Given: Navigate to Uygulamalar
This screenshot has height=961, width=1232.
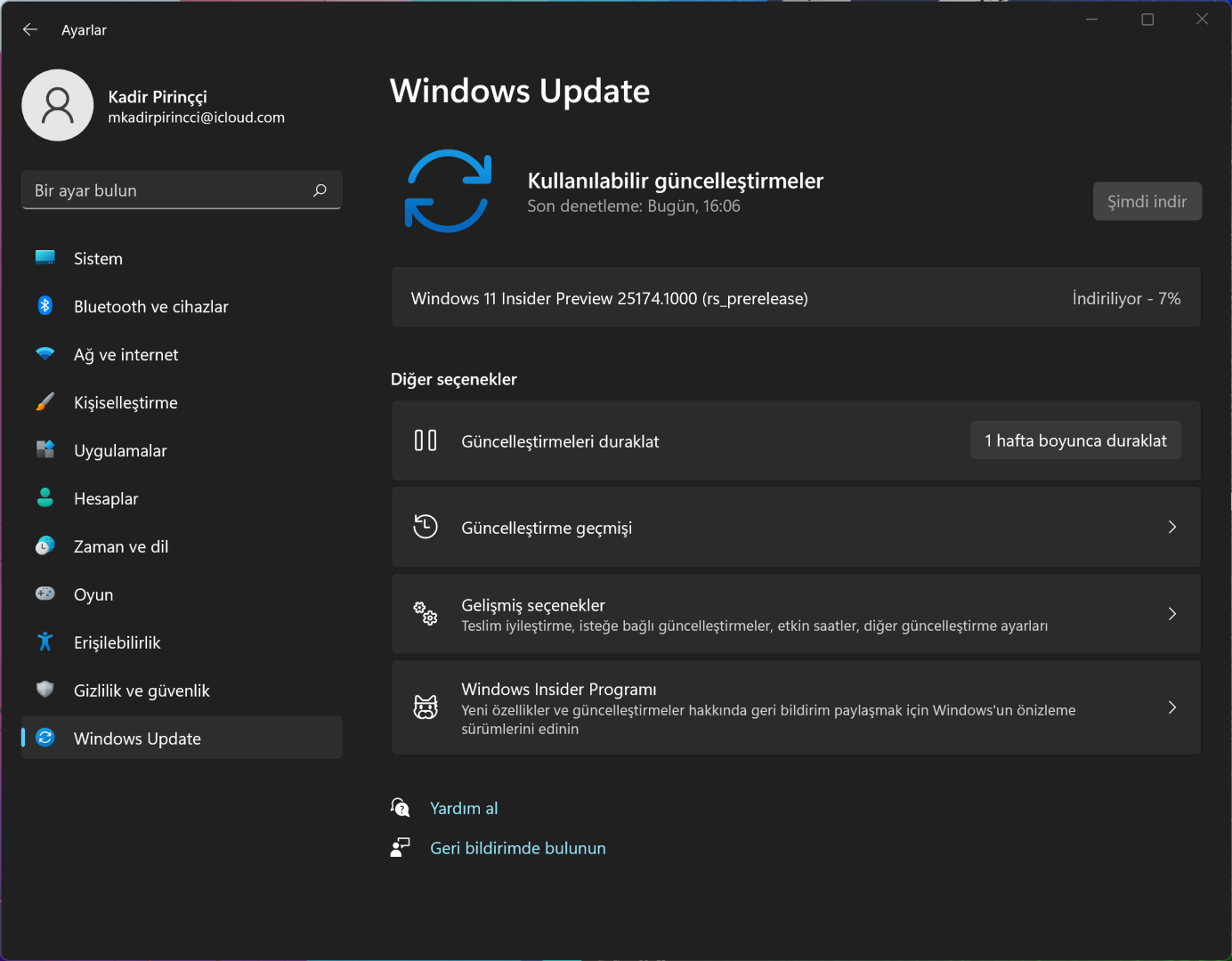Looking at the screenshot, I should [x=182, y=450].
